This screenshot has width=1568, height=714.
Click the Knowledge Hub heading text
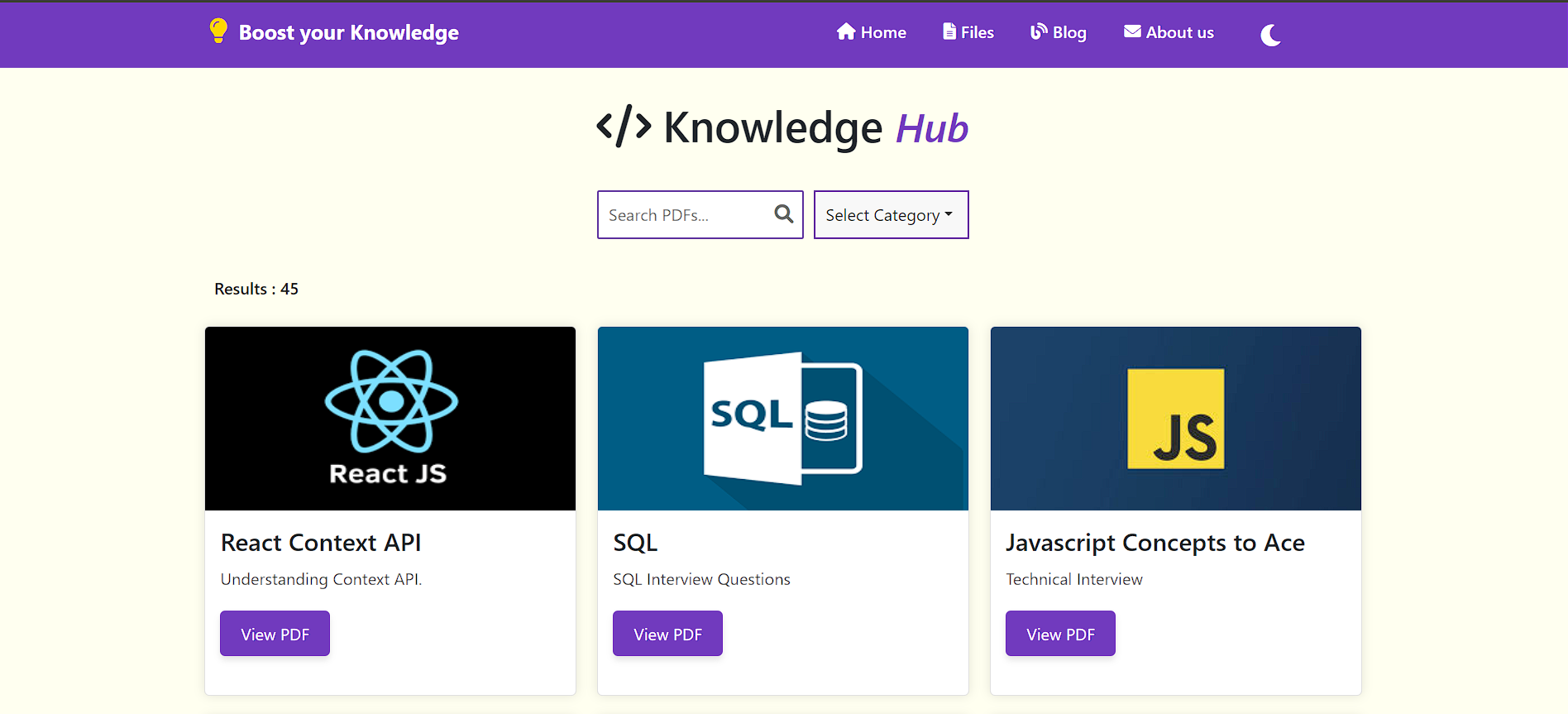click(x=815, y=128)
